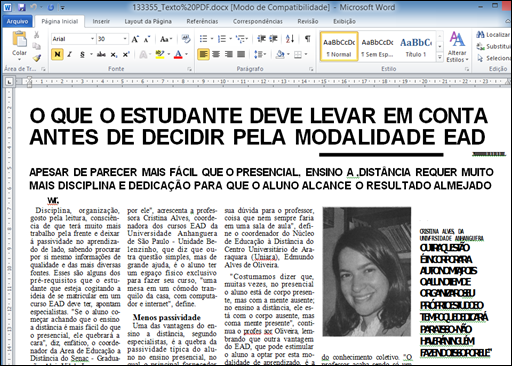
Task: Click the red font color button
Action: click(x=178, y=54)
